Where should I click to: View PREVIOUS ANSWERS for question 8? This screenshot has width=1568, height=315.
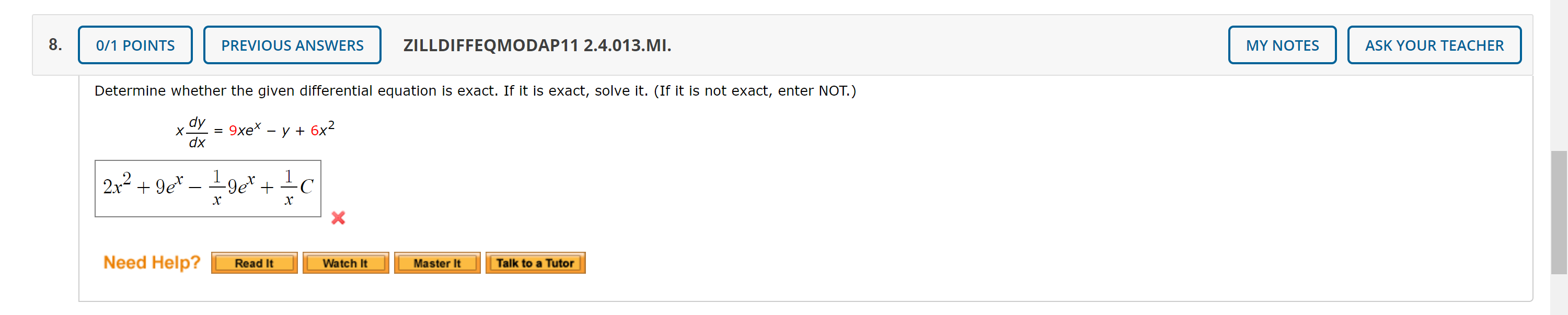(292, 44)
